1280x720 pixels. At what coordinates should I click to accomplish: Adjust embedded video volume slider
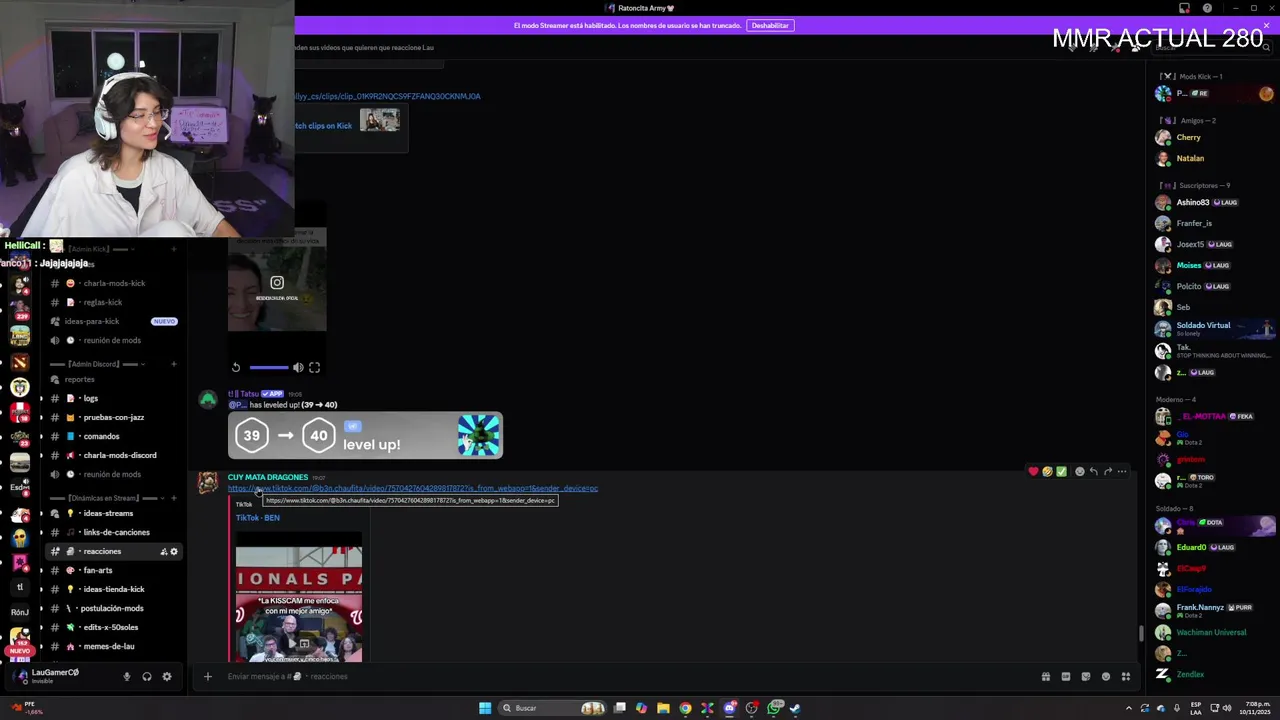point(269,368)
